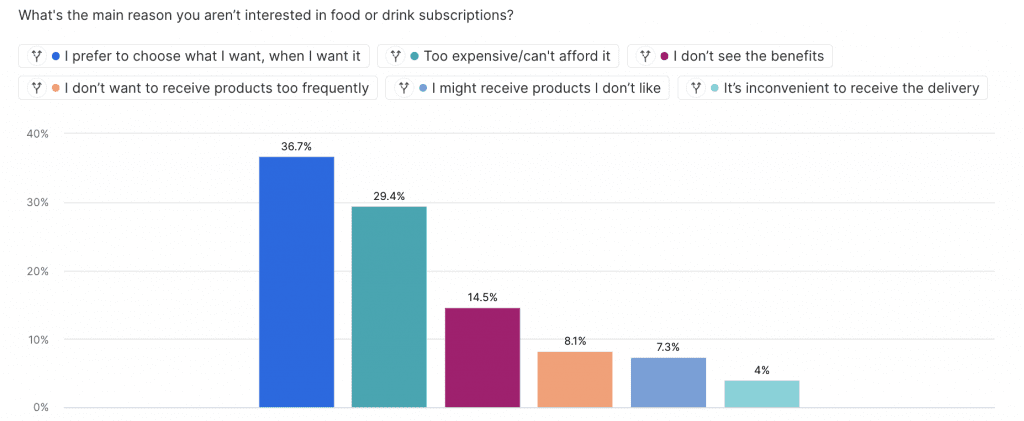Select the orange bar showing 8.1%

[x=575, y=380]
